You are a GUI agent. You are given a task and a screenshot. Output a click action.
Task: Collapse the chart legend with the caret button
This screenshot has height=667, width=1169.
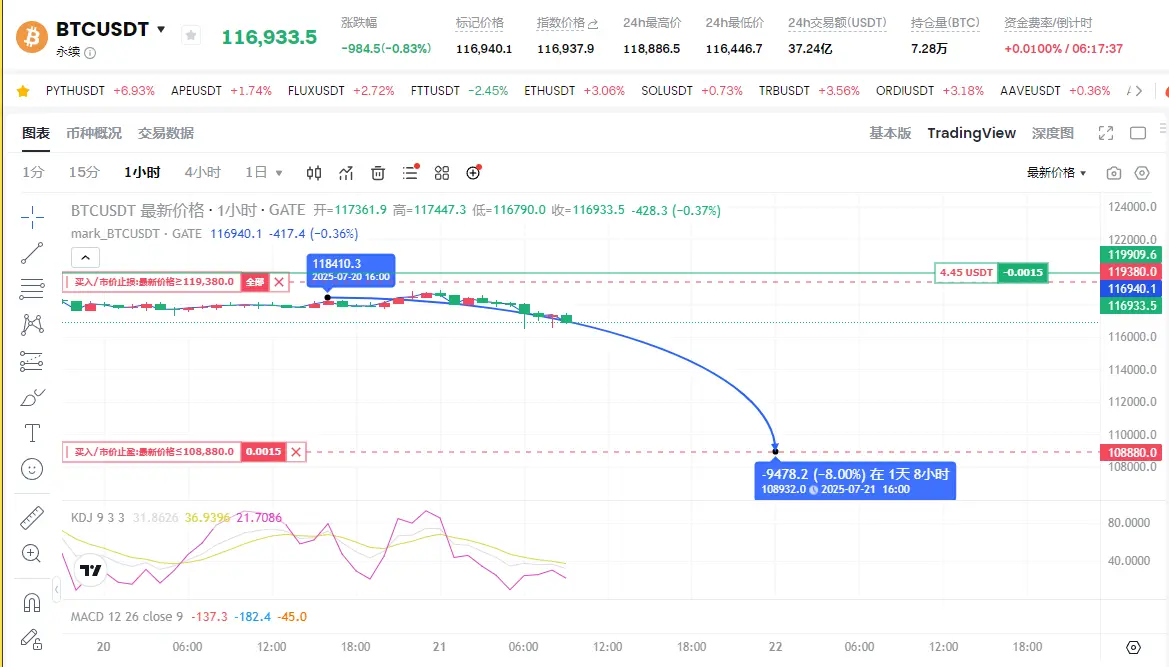point(86,258)
